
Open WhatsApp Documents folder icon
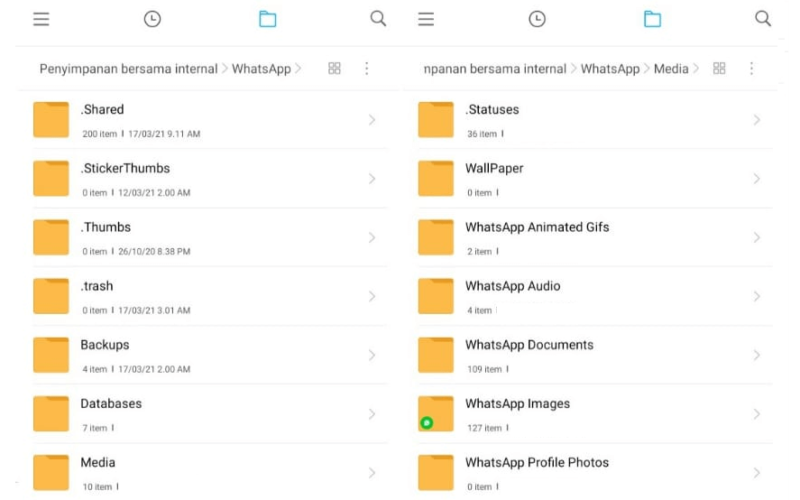point(436,355)
